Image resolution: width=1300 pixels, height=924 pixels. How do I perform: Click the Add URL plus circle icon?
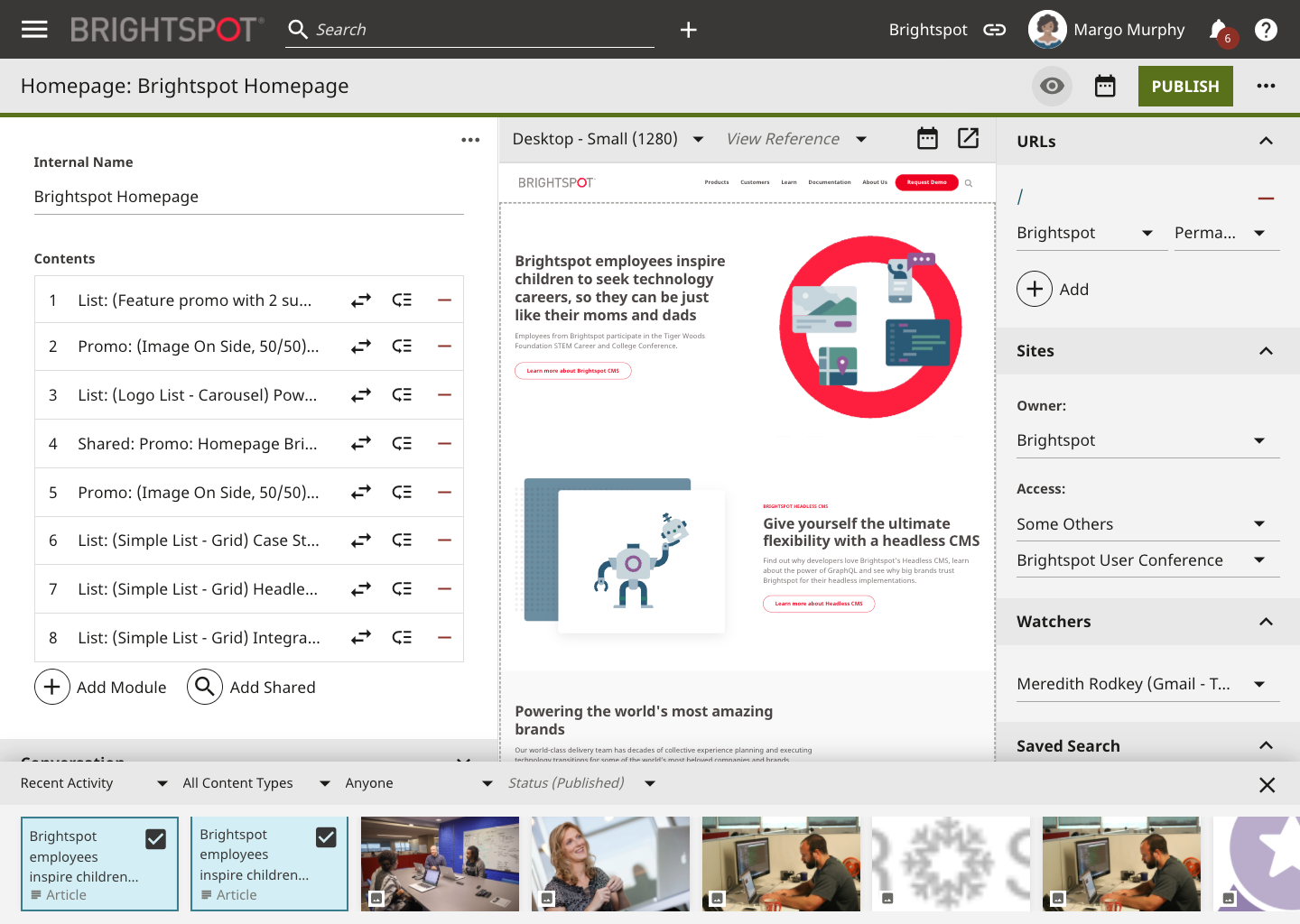pos(1035,289)
